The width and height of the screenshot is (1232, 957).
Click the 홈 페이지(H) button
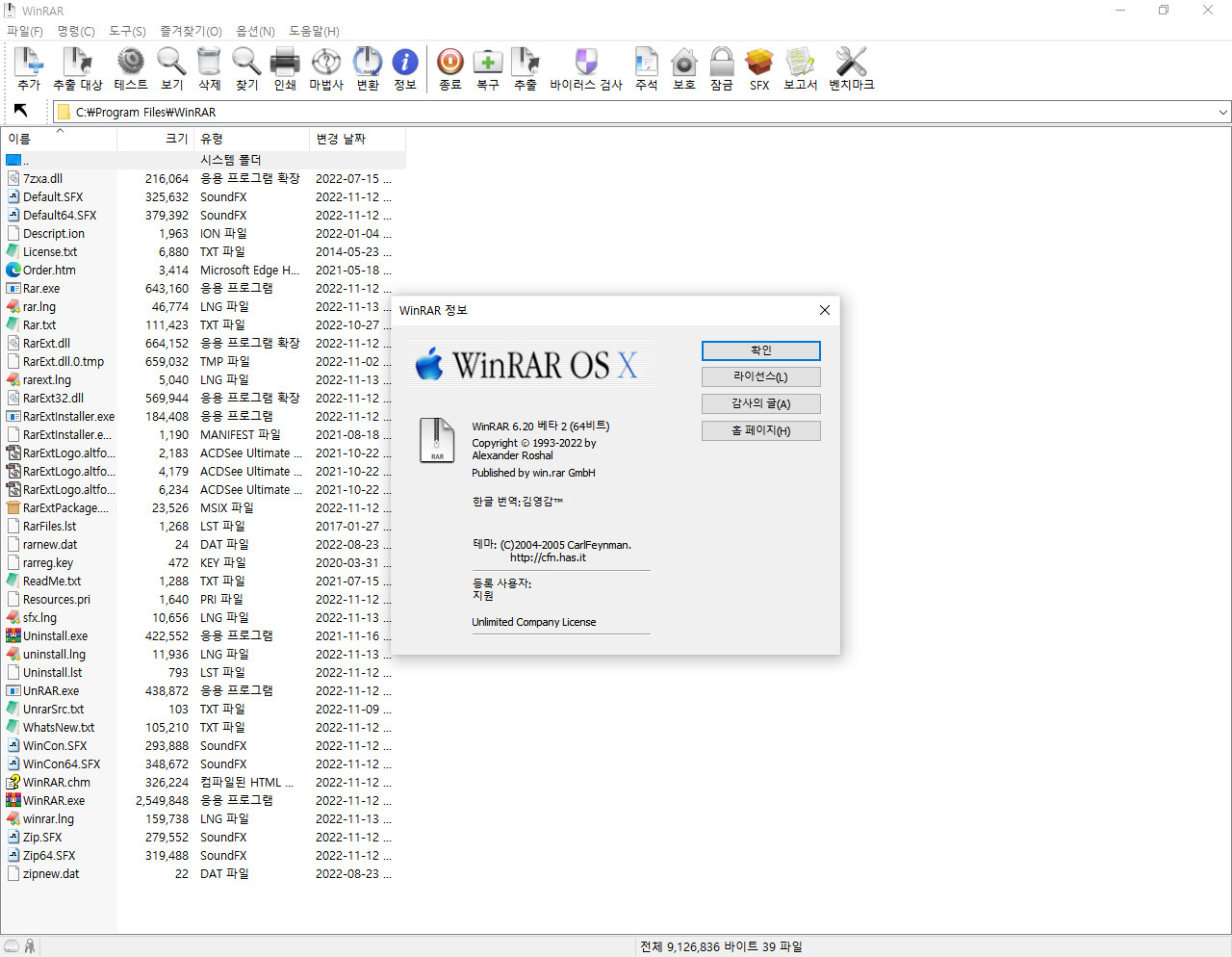(x=761, y=431)
